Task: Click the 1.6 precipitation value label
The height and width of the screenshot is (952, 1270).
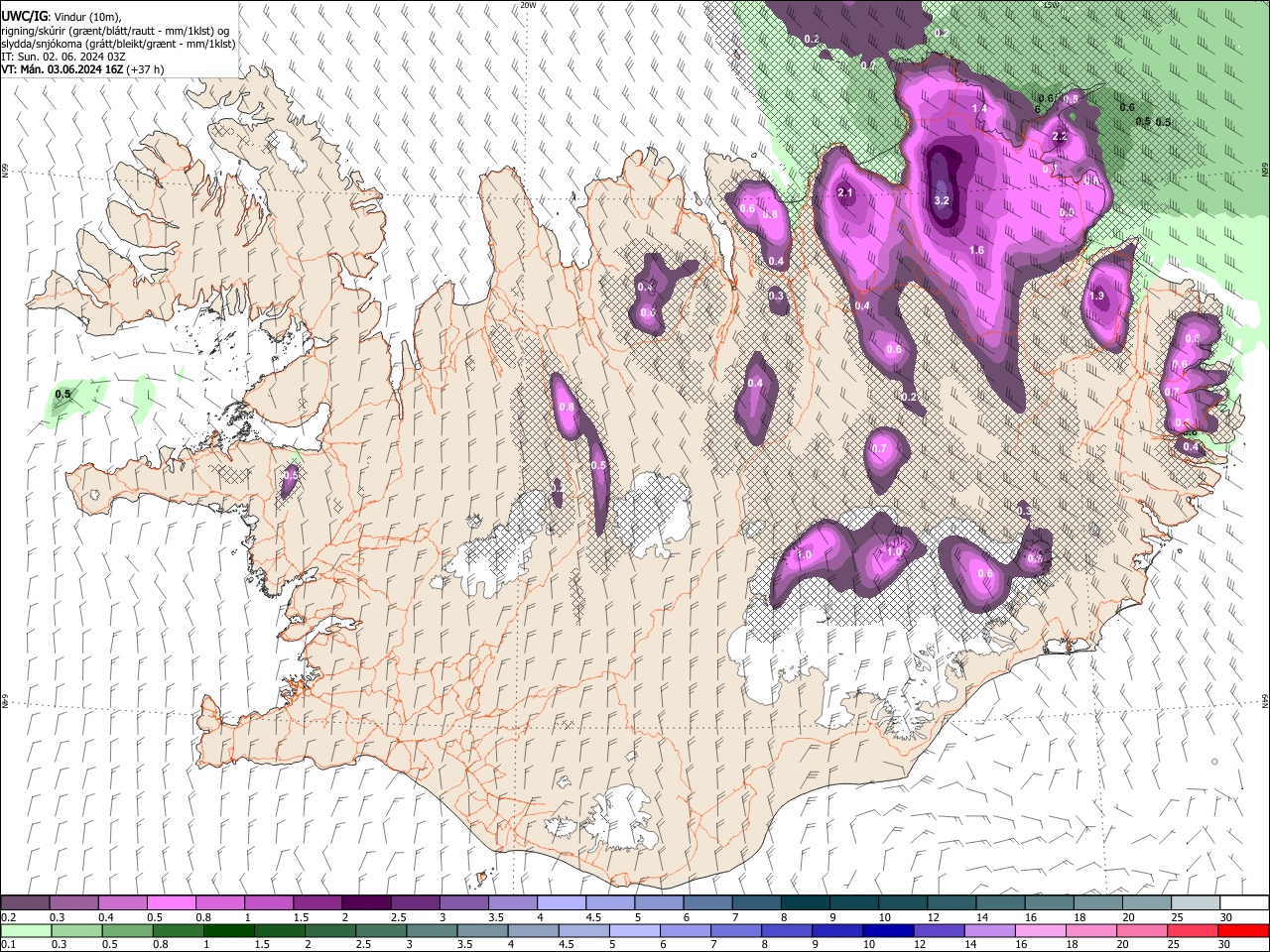Action: (976, 250)
